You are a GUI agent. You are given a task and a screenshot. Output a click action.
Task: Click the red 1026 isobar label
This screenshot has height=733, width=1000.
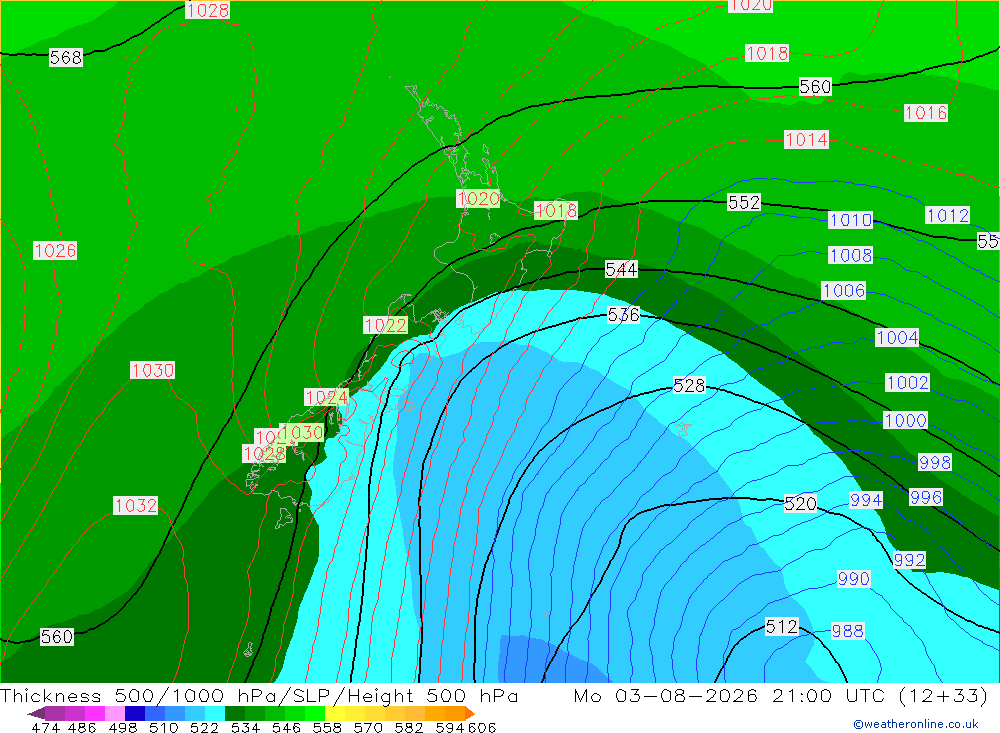point(55,251)
